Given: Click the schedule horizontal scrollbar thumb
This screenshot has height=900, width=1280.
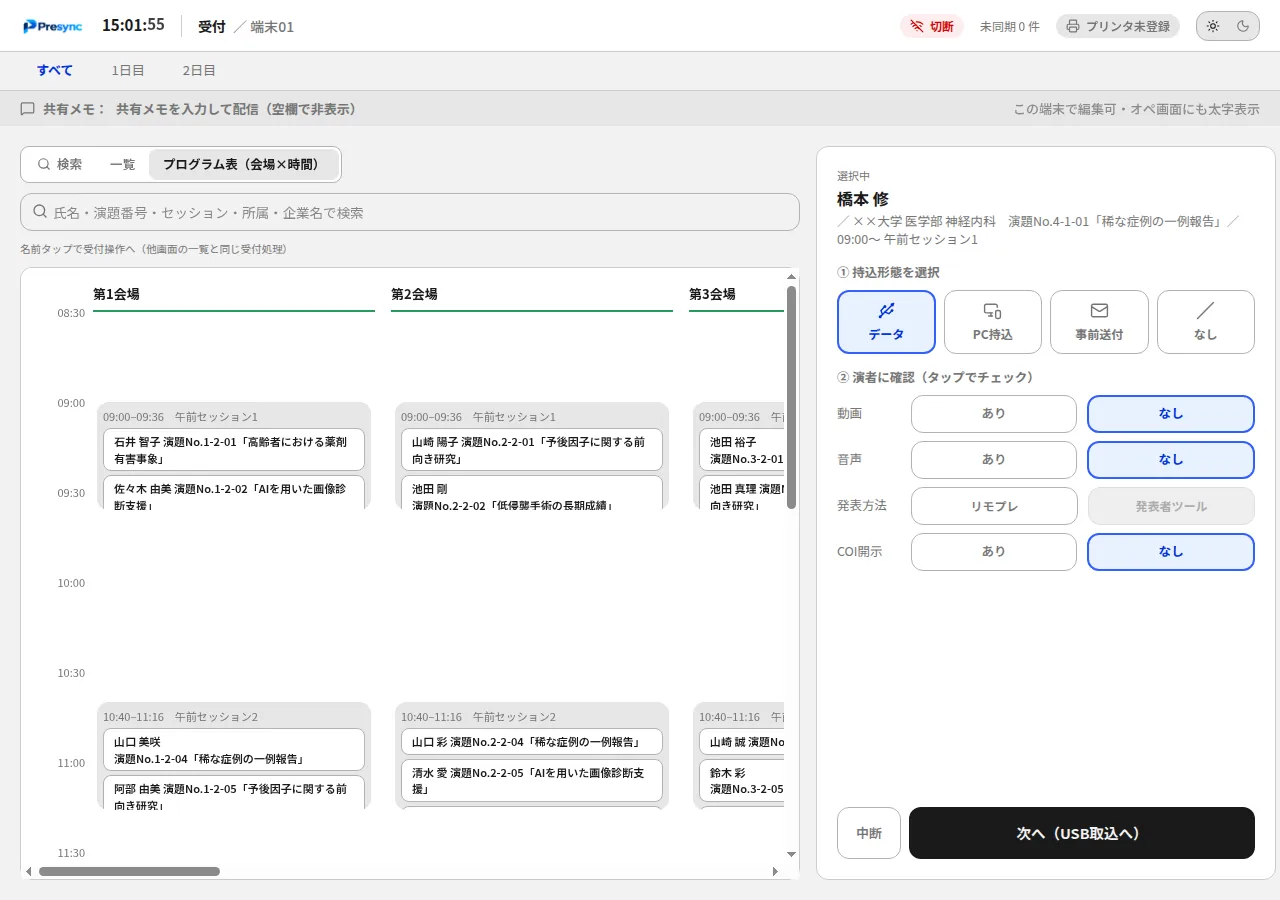Looking at the screenshot, I should click(129, 871).
